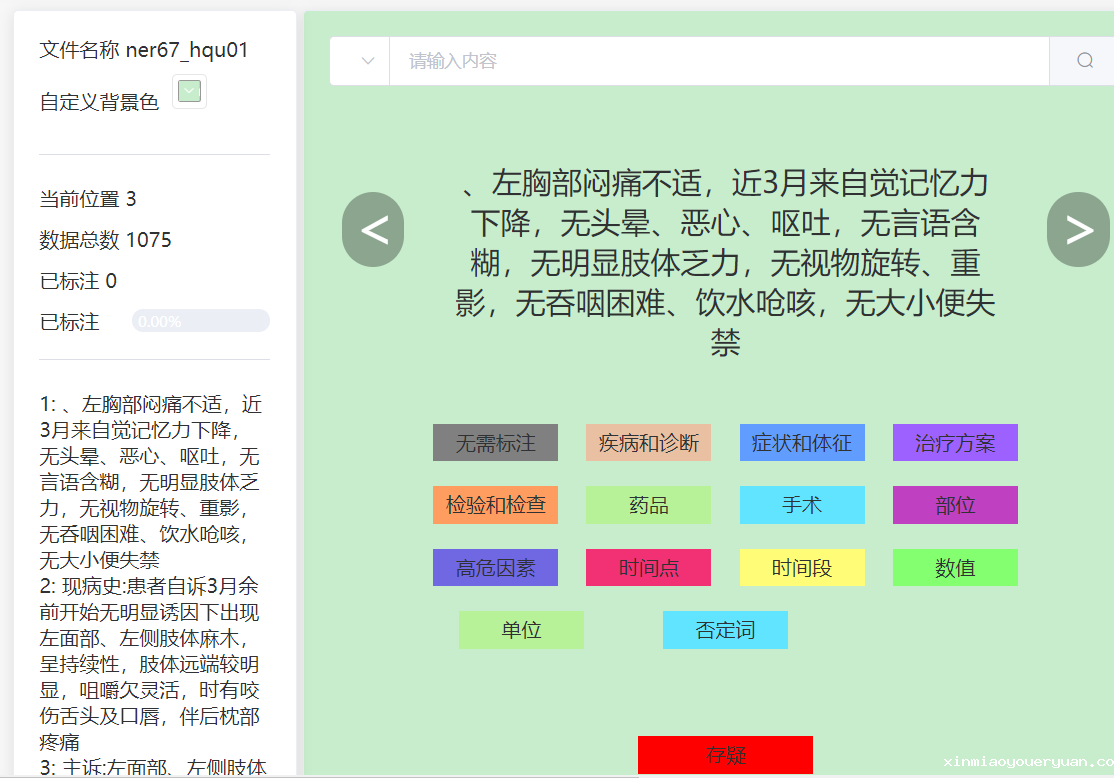Go to next record arrow
This screenshot has height=778, width=1114.
[x=1078, y=229]
